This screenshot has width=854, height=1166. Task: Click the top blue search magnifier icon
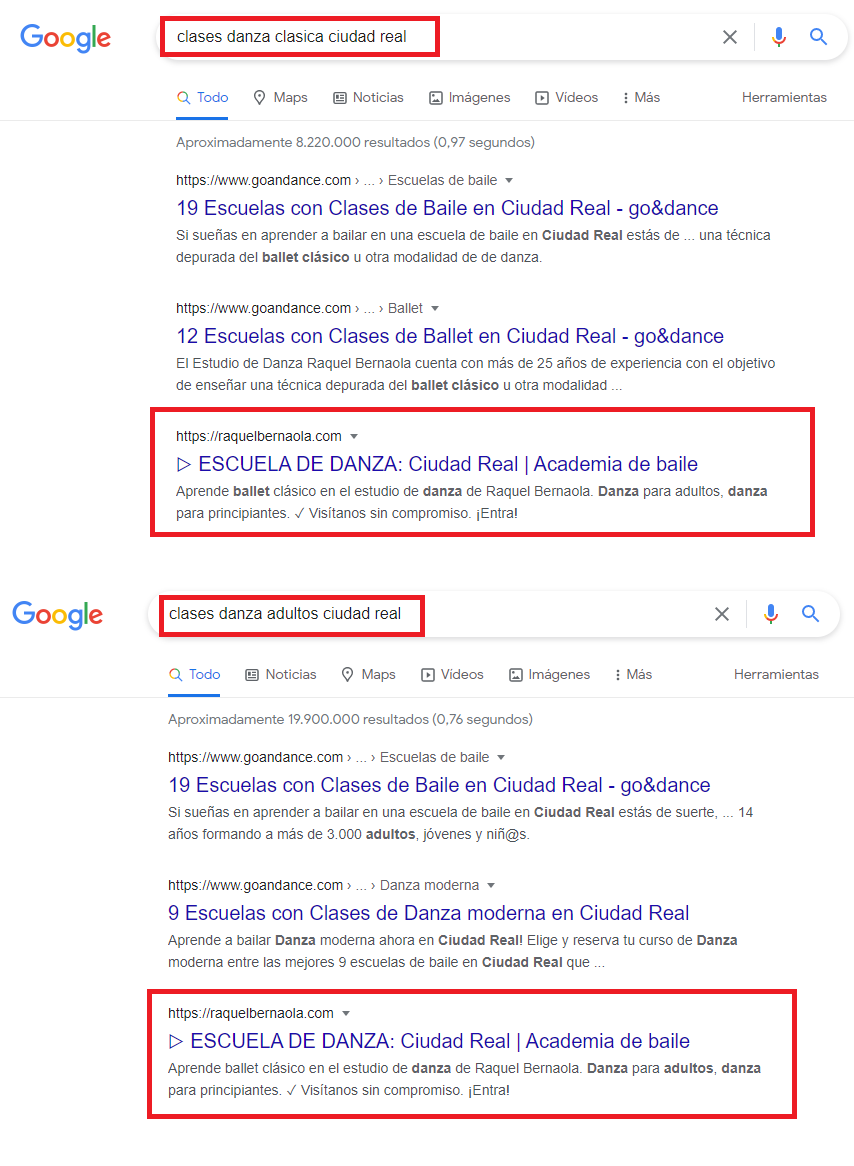[818, 36]
